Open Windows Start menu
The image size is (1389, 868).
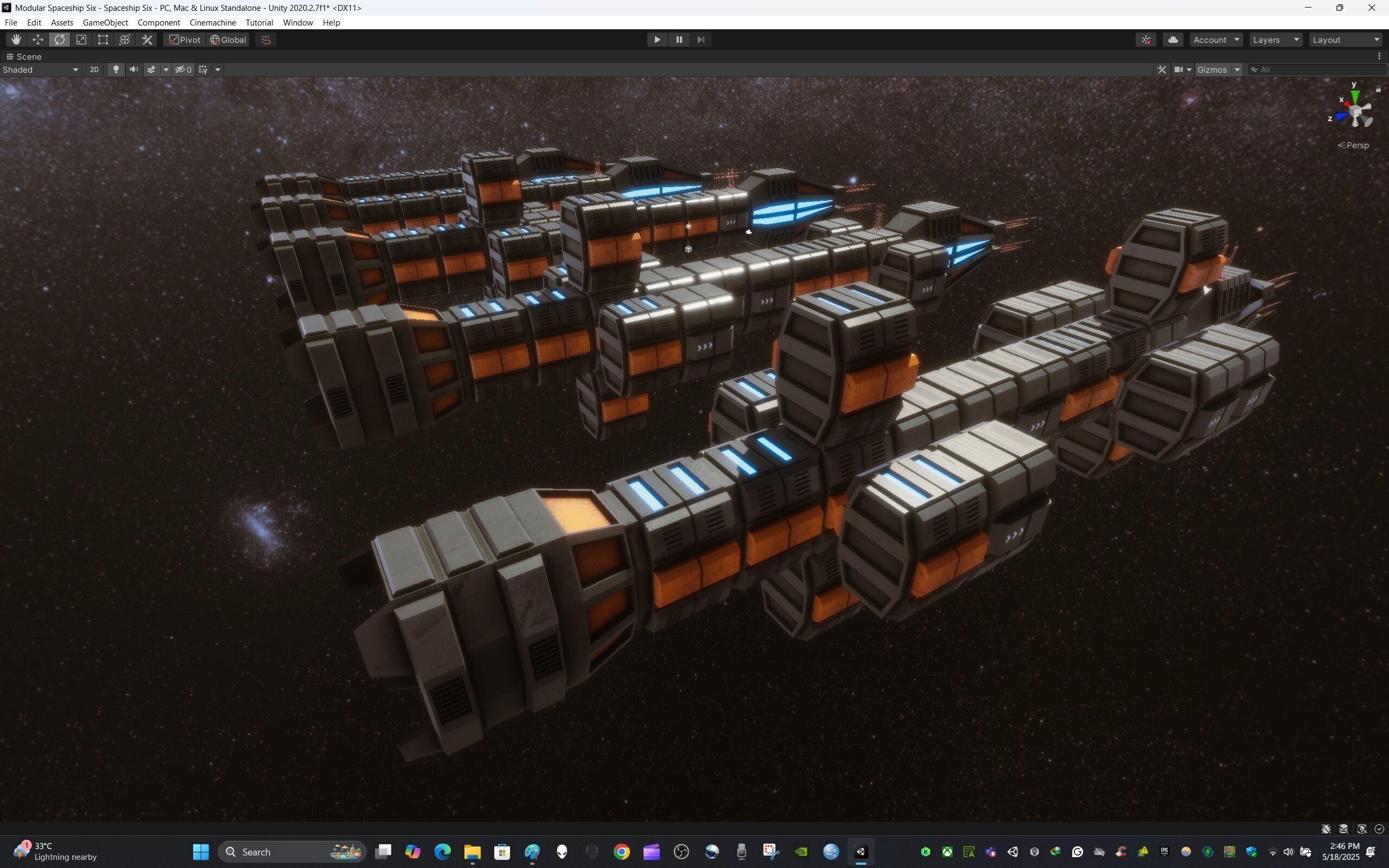(x=200, y=852)
